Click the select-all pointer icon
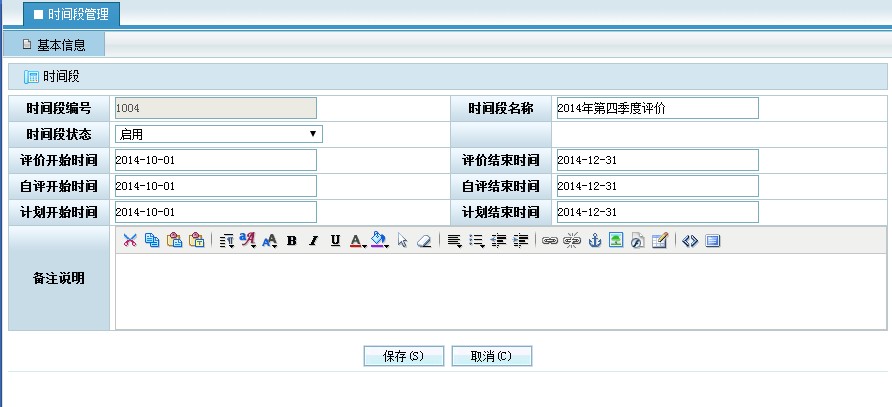 (402, 241)
